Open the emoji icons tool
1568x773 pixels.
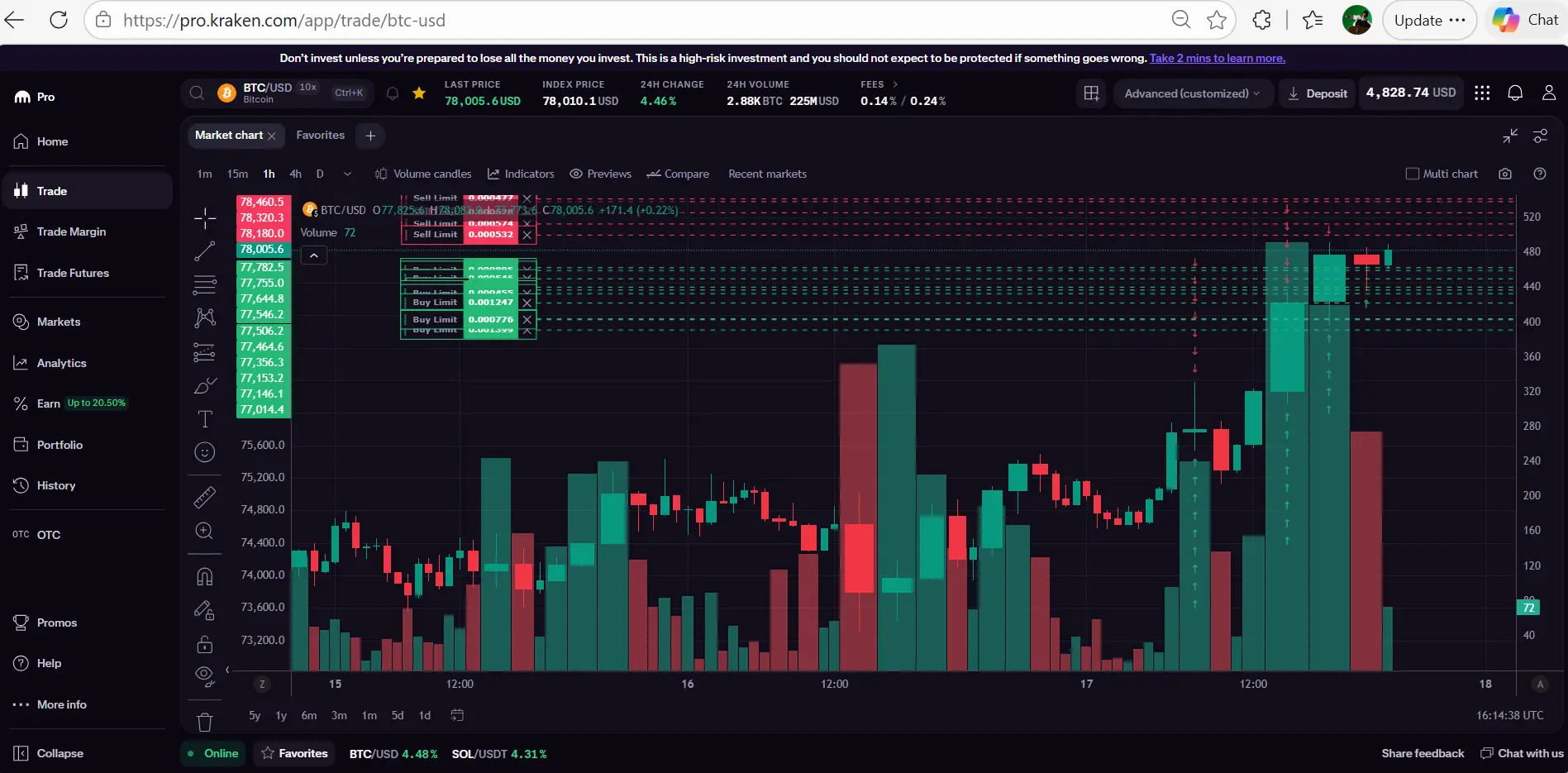point(205,452)
